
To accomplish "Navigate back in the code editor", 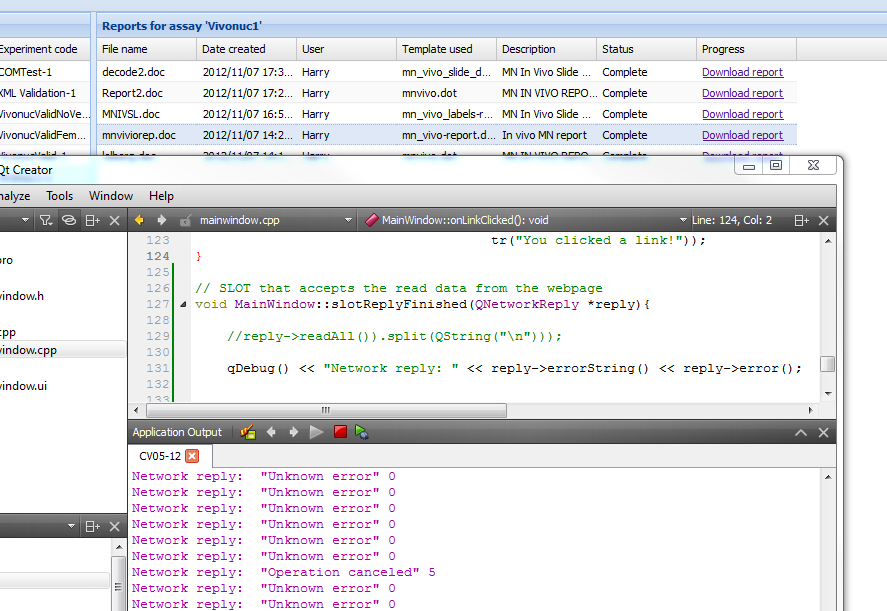I will pos(139,220).
